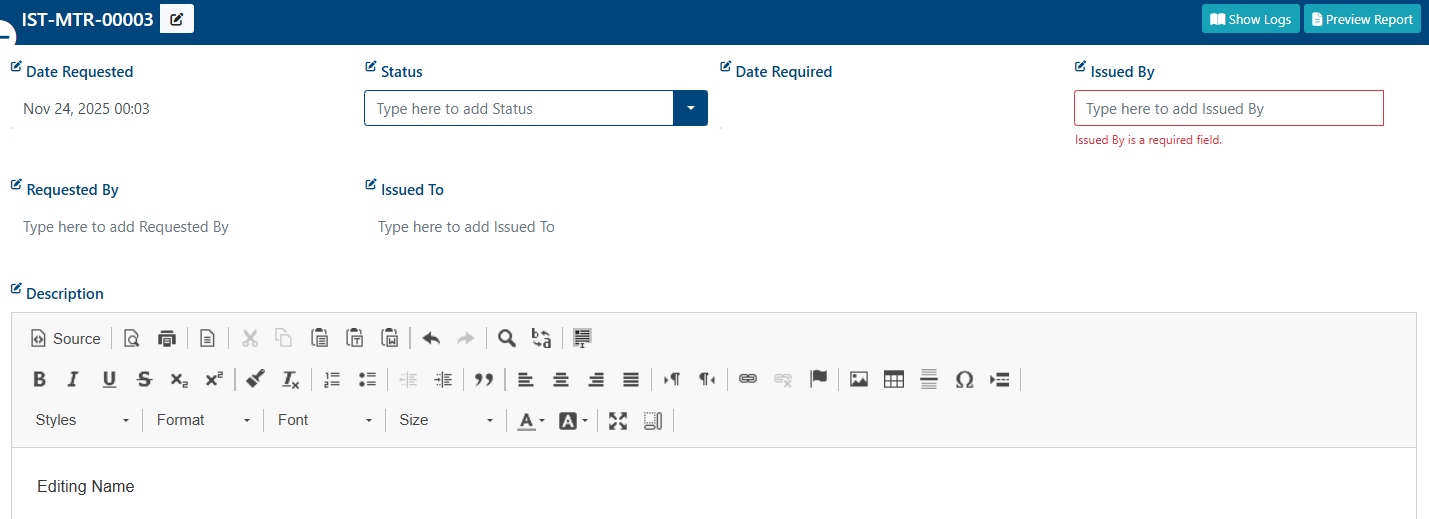This screenshot has width=1429, height=519.
Task: Toggle Bold formatting
Action: [x=39, y=380]
